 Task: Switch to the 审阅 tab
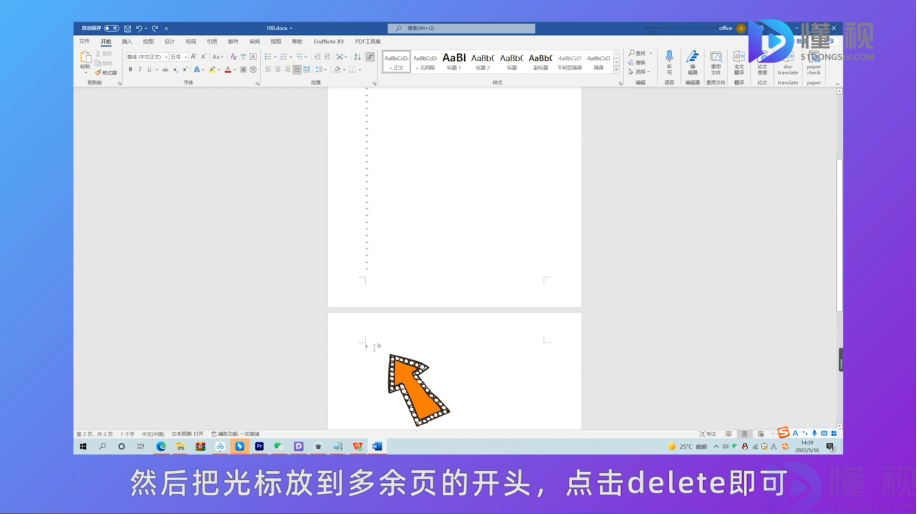coord(254,42)
